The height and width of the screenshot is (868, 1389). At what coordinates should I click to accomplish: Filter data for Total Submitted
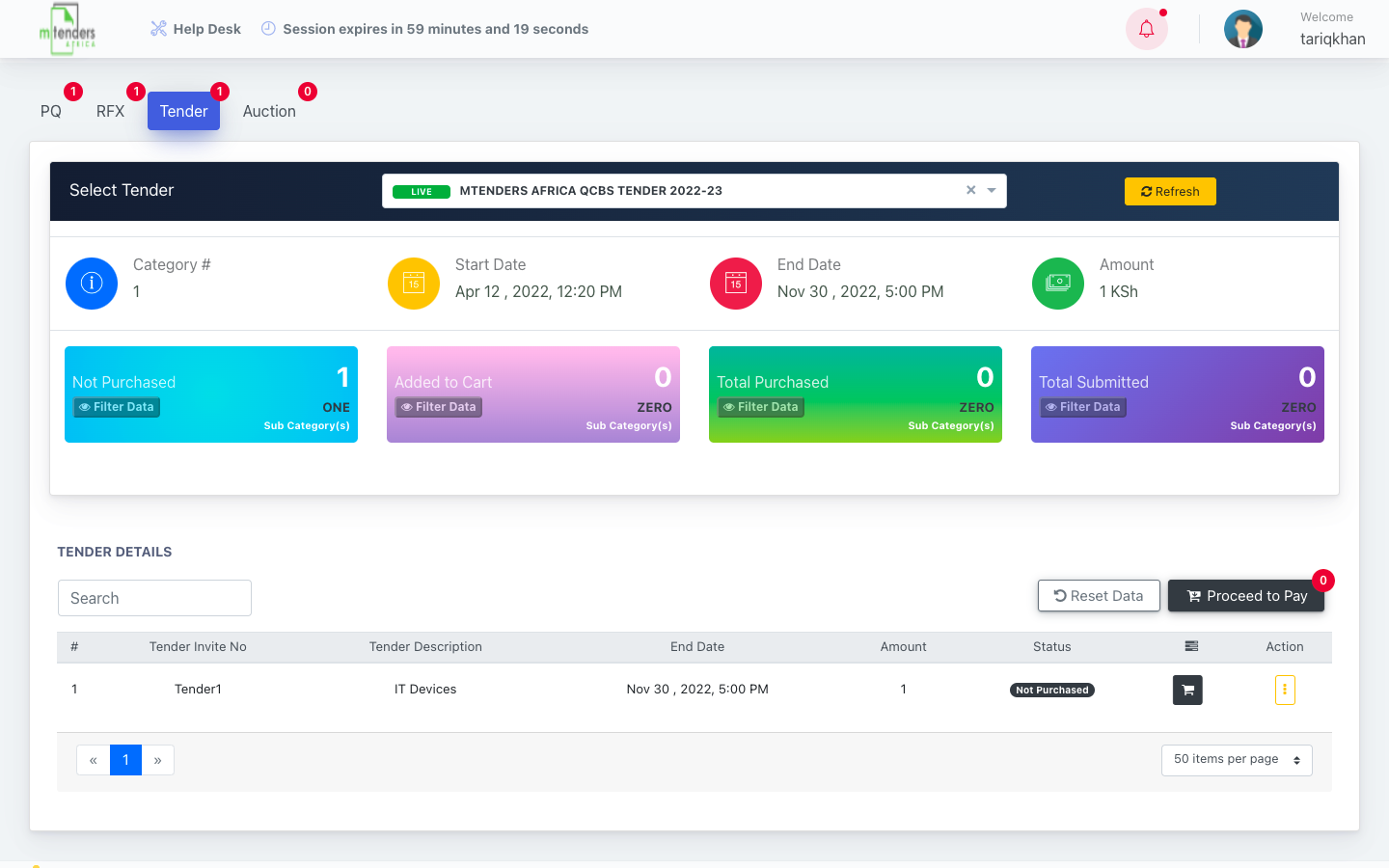point(1083,407)
